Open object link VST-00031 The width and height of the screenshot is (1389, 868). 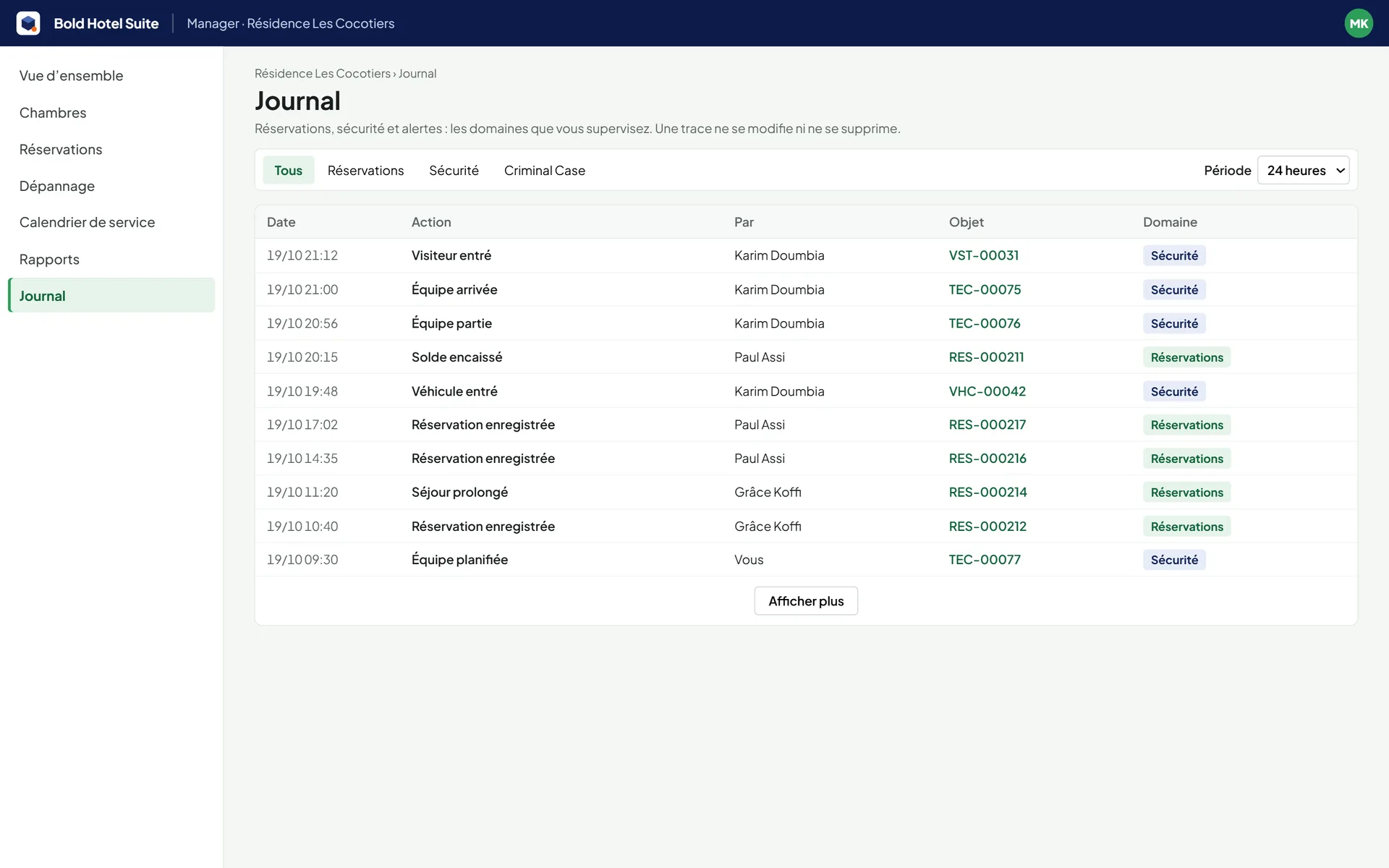click(983, 255)
